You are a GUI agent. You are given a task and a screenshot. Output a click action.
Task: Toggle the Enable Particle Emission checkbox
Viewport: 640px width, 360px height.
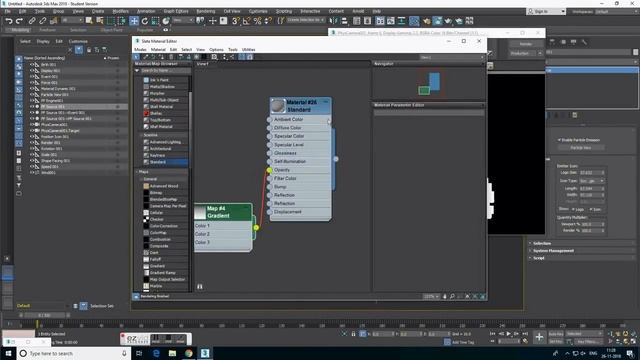[559, 140]
